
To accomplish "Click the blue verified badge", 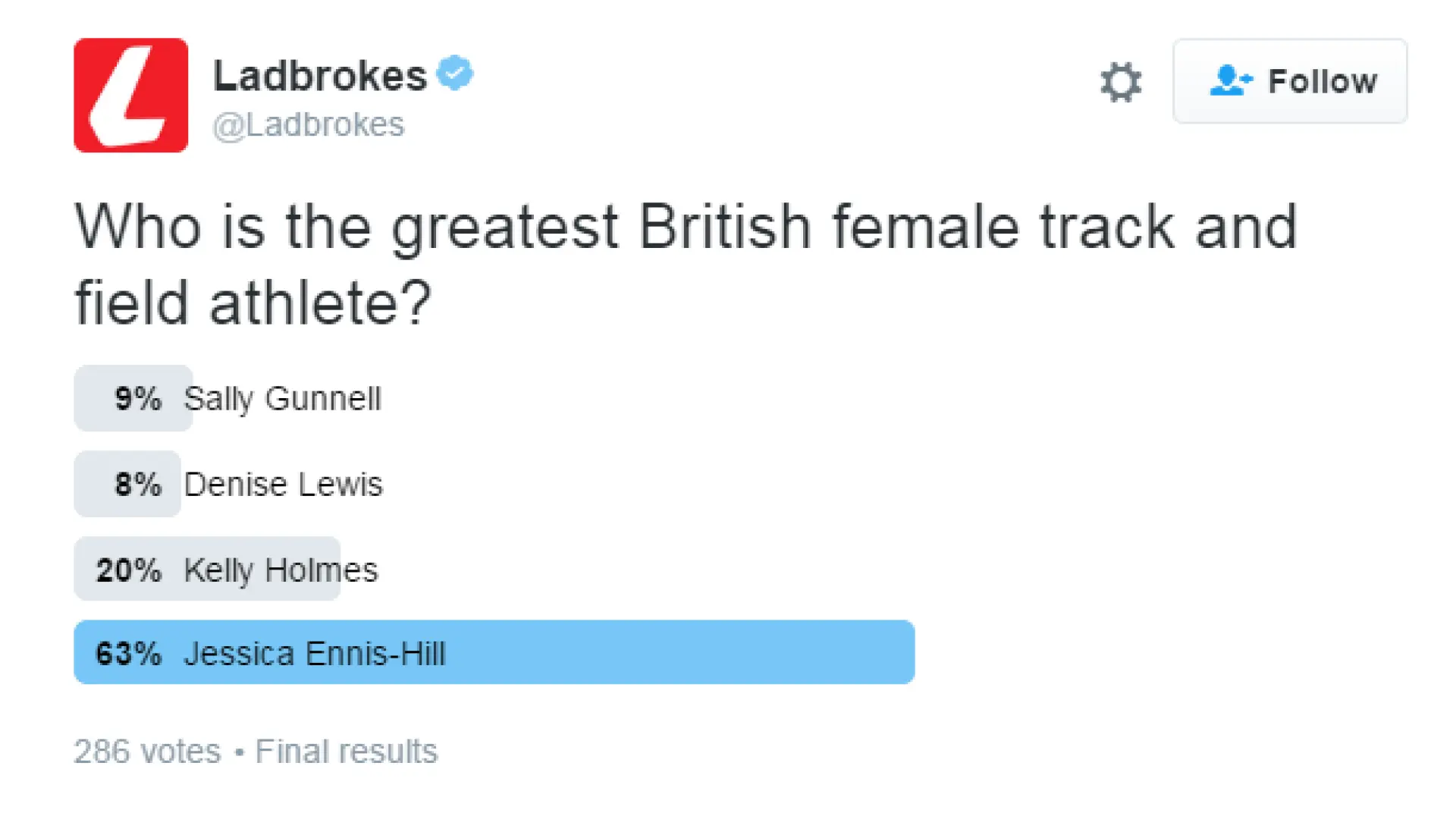I will [455, 74].
